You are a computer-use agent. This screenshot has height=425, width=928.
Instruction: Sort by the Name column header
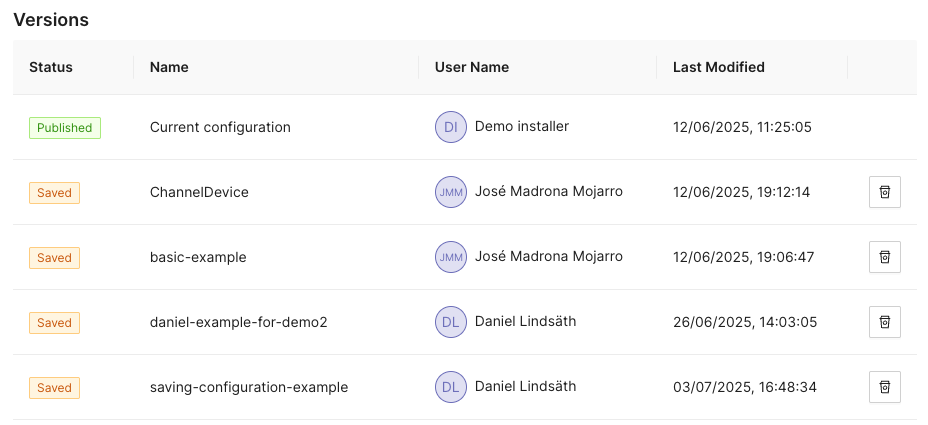169,67
